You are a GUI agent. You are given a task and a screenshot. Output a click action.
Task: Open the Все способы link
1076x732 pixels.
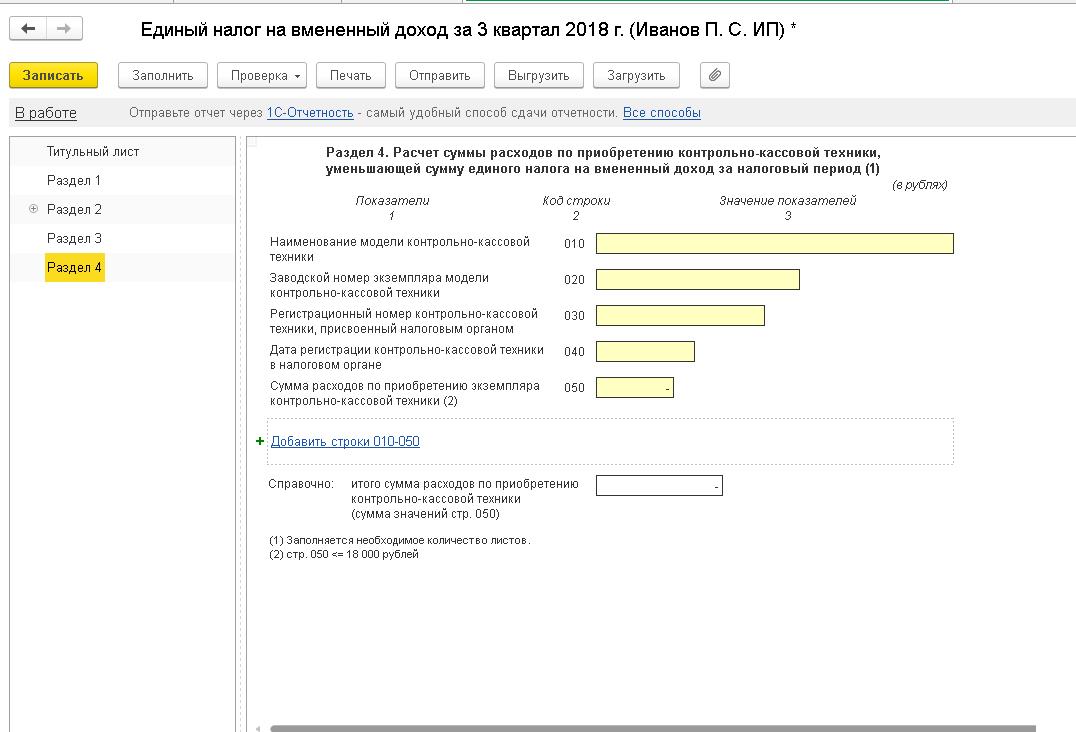tap(661, 113)
